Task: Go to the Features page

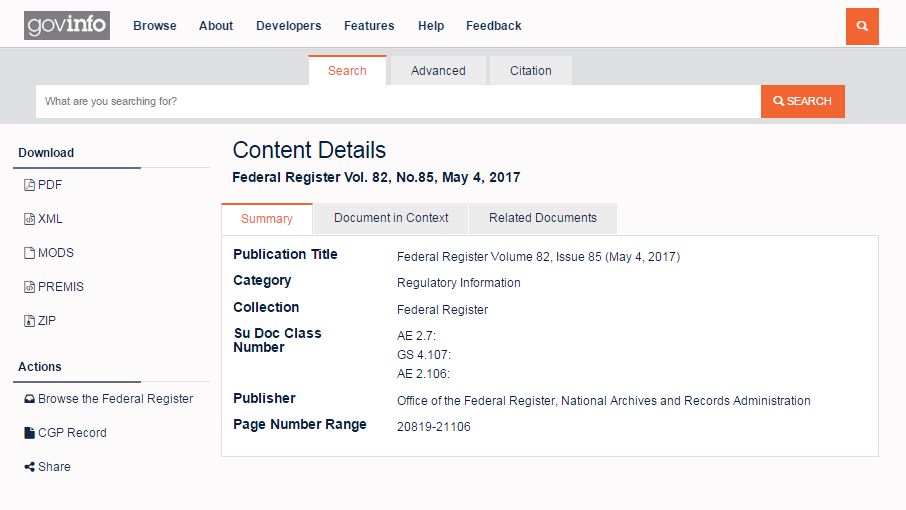Action: [369, 26]
